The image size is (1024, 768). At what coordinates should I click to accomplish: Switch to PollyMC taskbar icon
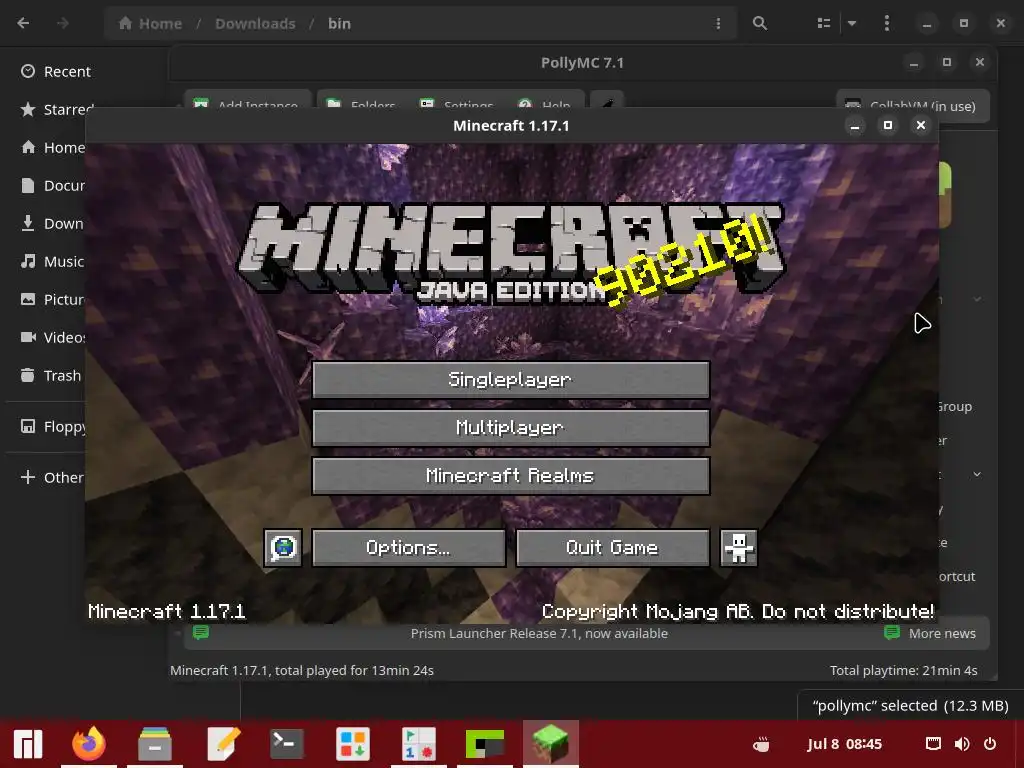coord(485,744)
